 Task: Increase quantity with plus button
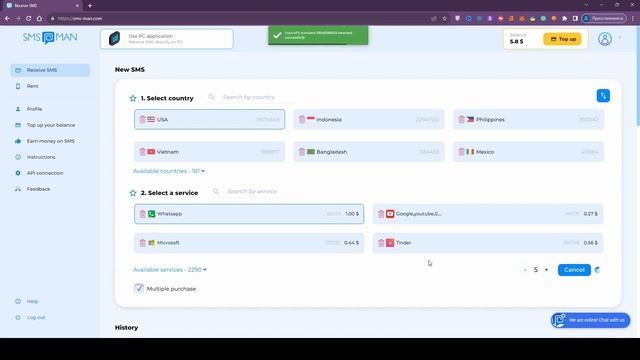(546, 270)
